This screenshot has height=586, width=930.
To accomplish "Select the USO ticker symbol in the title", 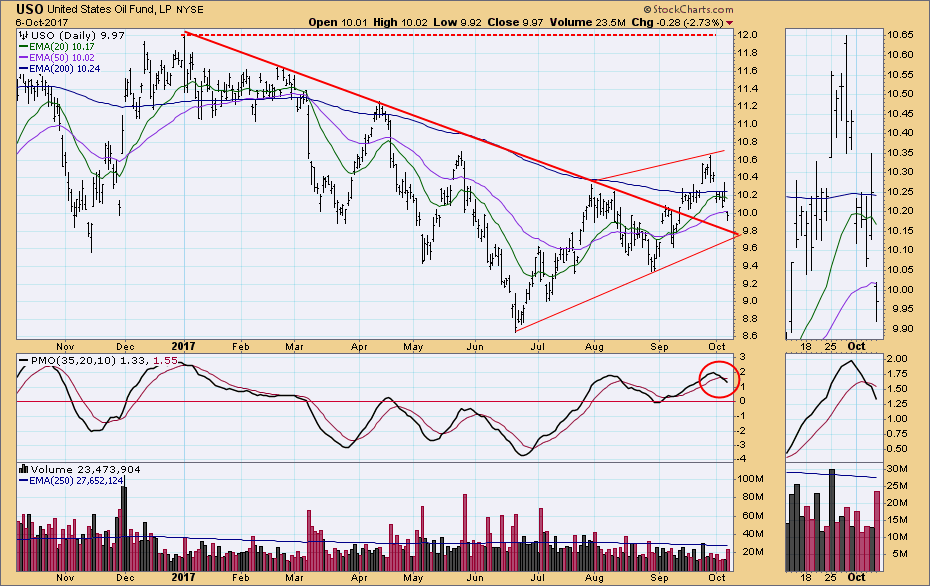I will tap(29, 9).
